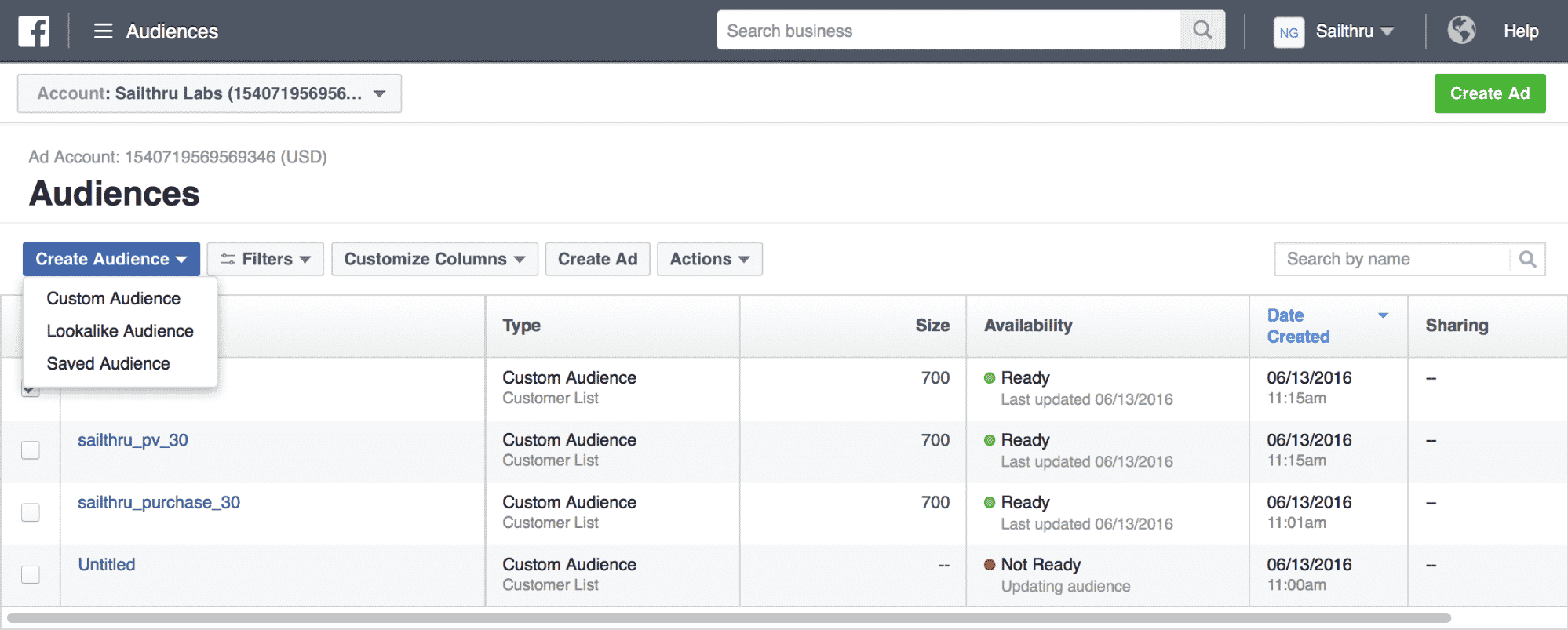Open the Customize Columns dropdown

coord(435,260)
